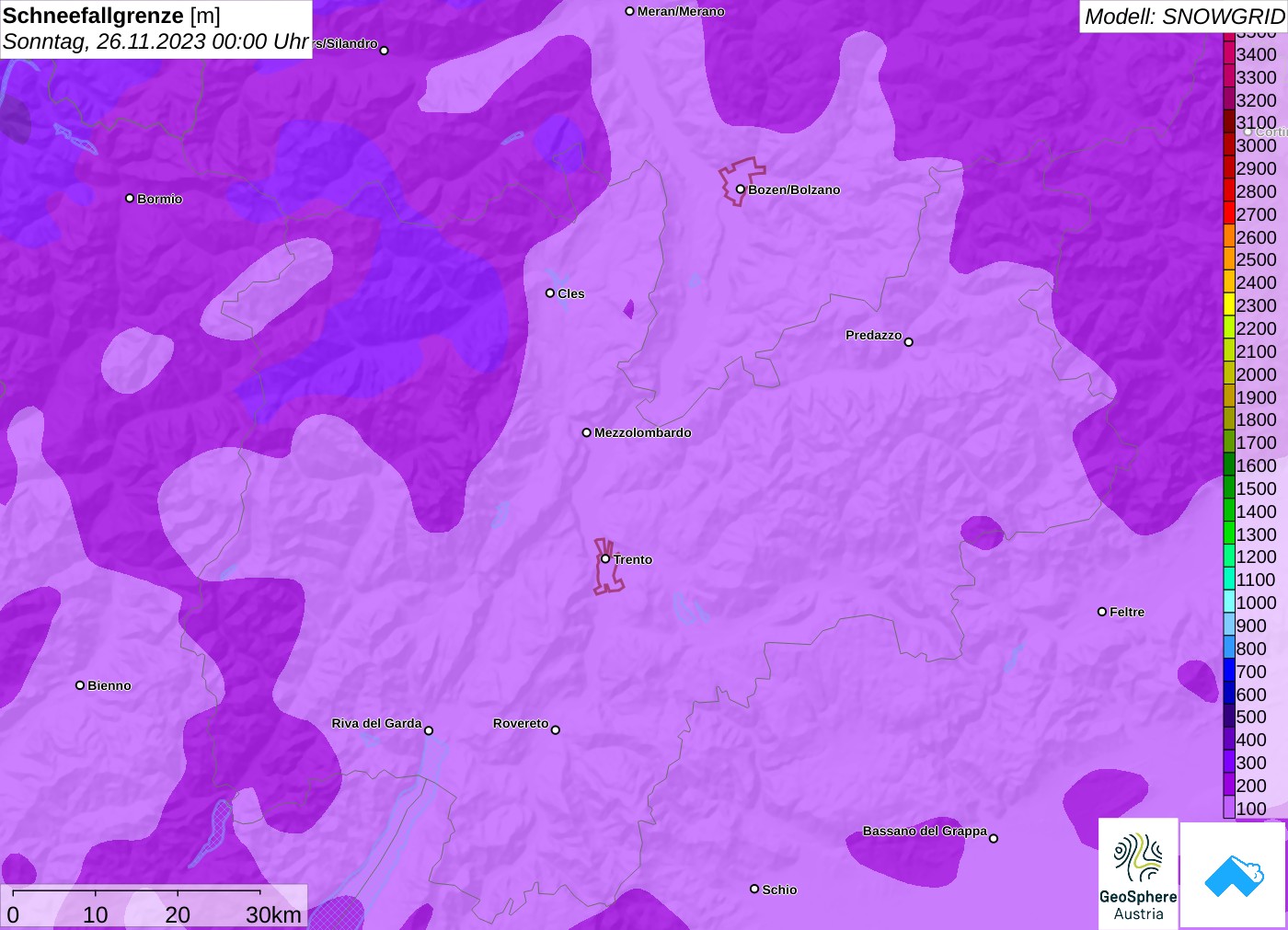Viewport: 1288px width, 930px height.
Task: Select the 3400 m legend color
Action: 1229,54
